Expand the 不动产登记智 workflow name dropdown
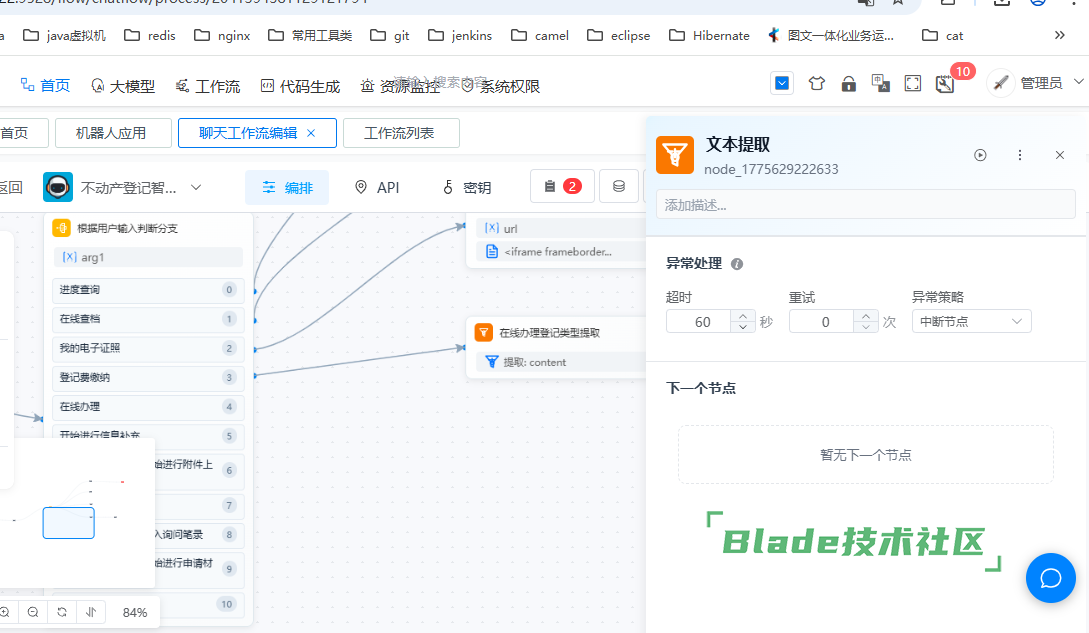1089x633 pixels. coord(196,187)
